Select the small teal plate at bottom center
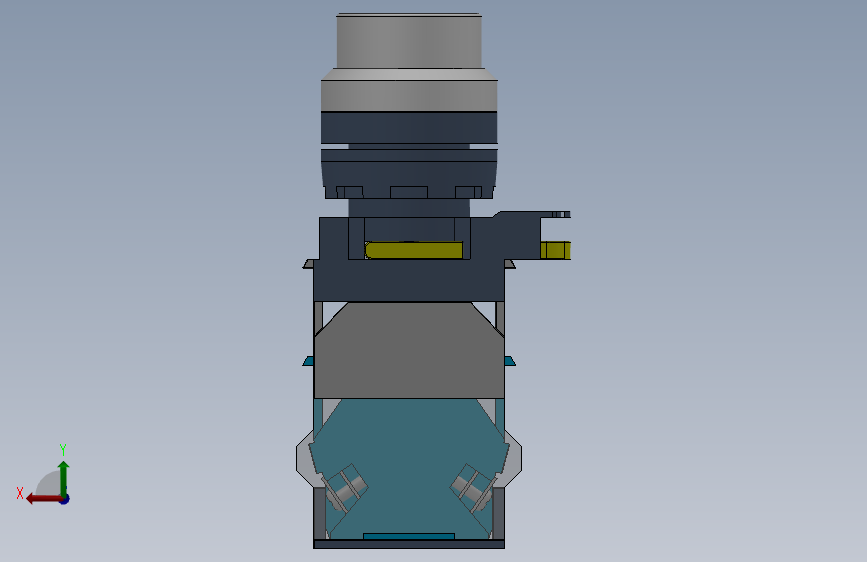Image resolution: width=867 pixels, height=562 pixels. tap(409, 537)
